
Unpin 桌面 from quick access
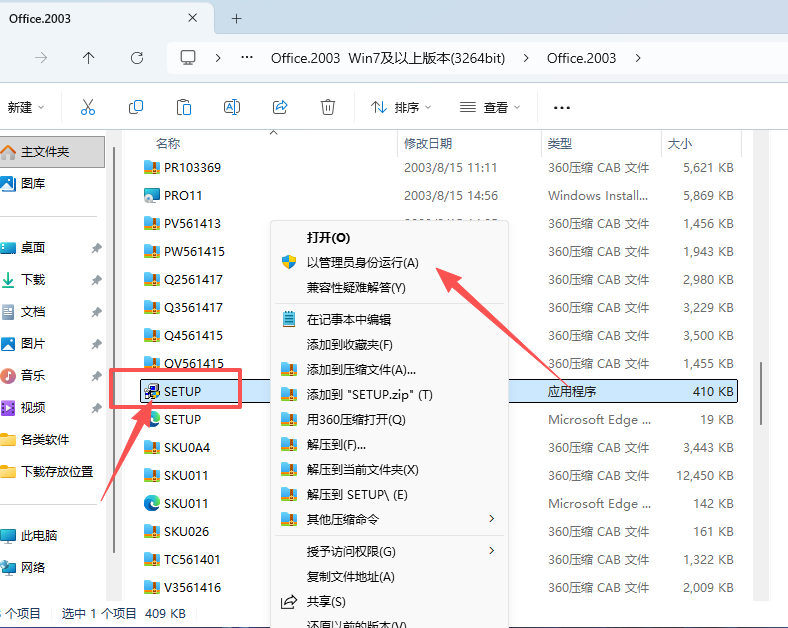96,248
